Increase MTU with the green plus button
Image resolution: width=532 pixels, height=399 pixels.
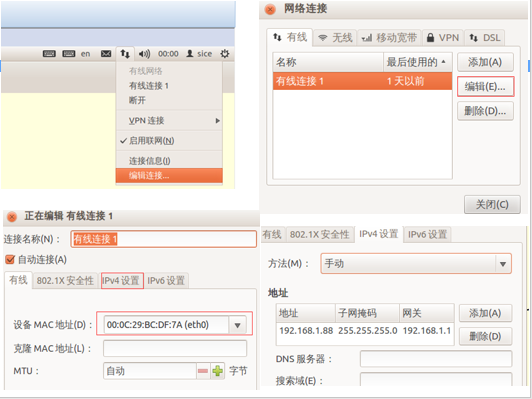217,371
